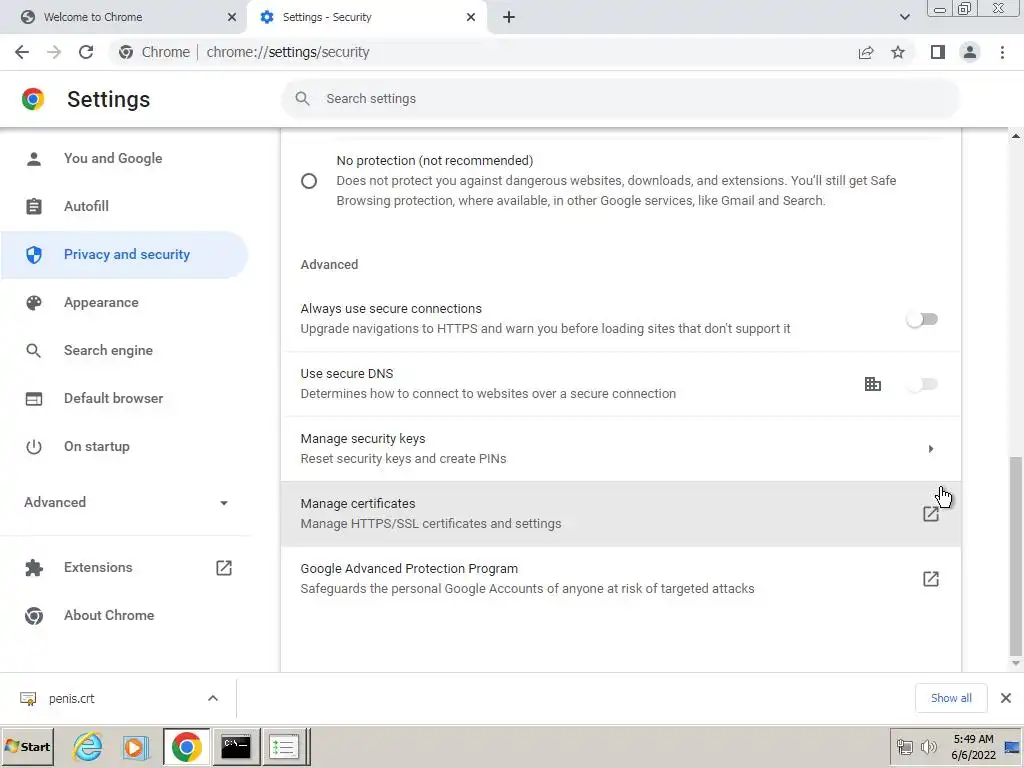Image resolution: width=1024 pixels, height=768 pixels.
Task: Select No protection radio button
Action: tap(309, 181)
